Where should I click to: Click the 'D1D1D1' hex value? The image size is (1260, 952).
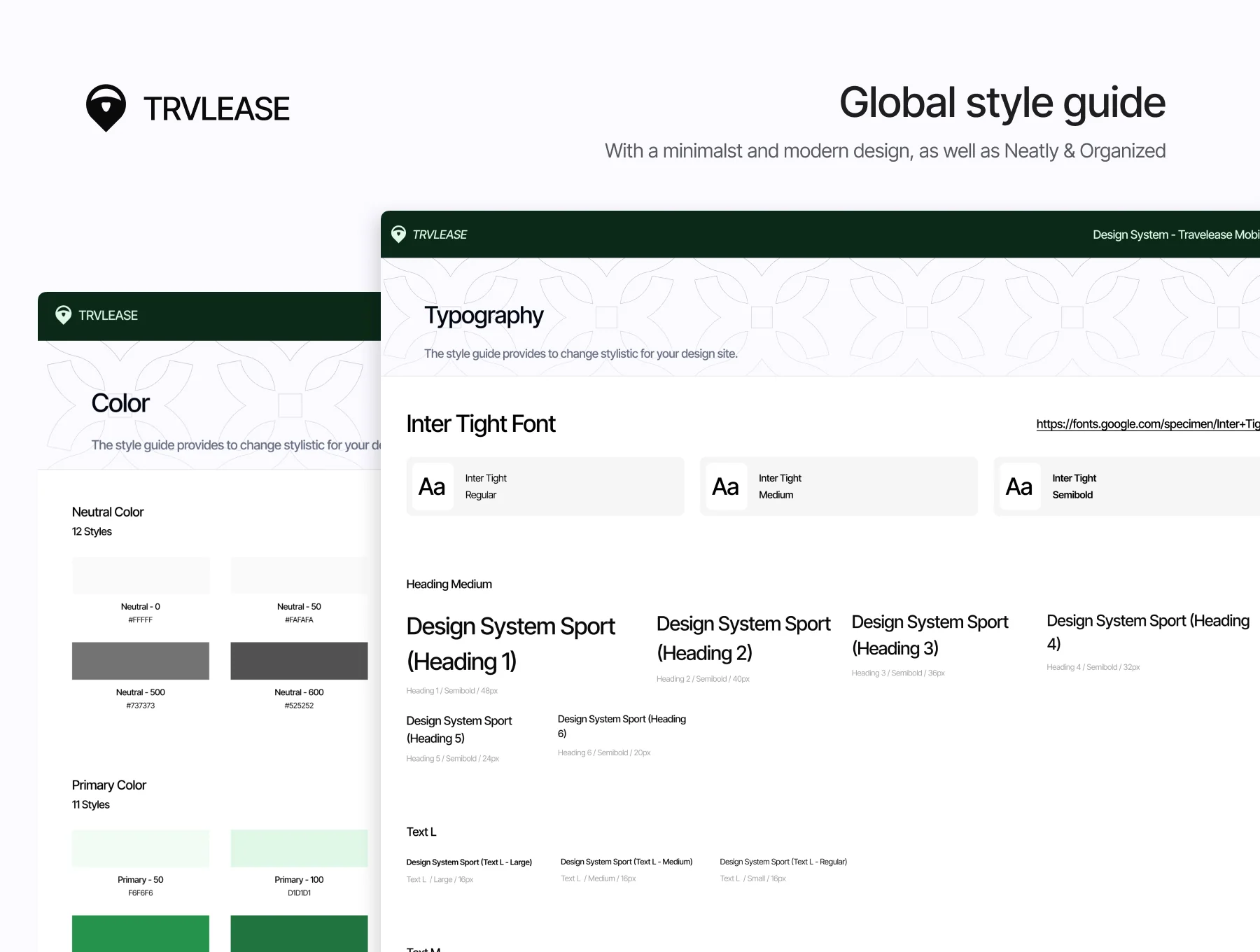(299, 893)
